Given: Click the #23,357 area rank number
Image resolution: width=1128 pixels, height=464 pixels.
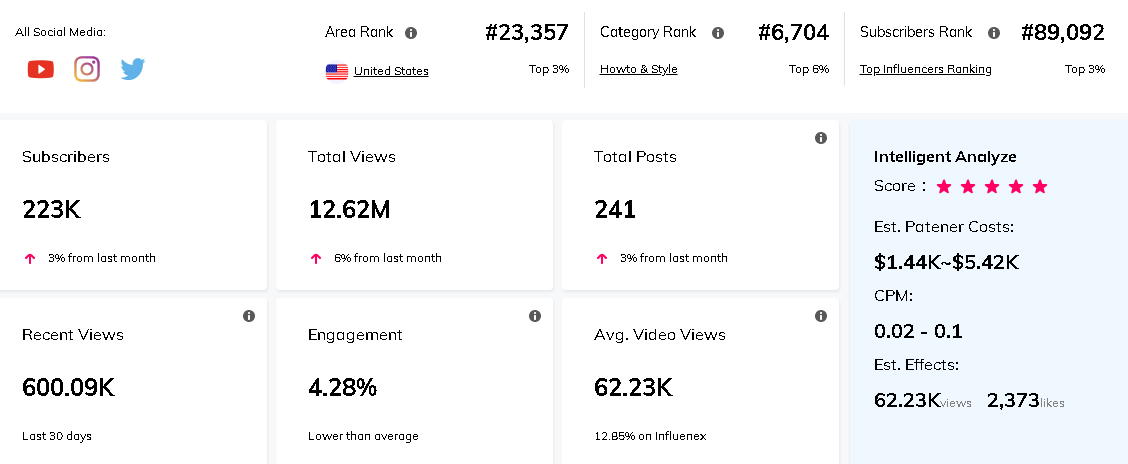Looking at the screenshot, I should pyautogui.click(x=527, y=33).
